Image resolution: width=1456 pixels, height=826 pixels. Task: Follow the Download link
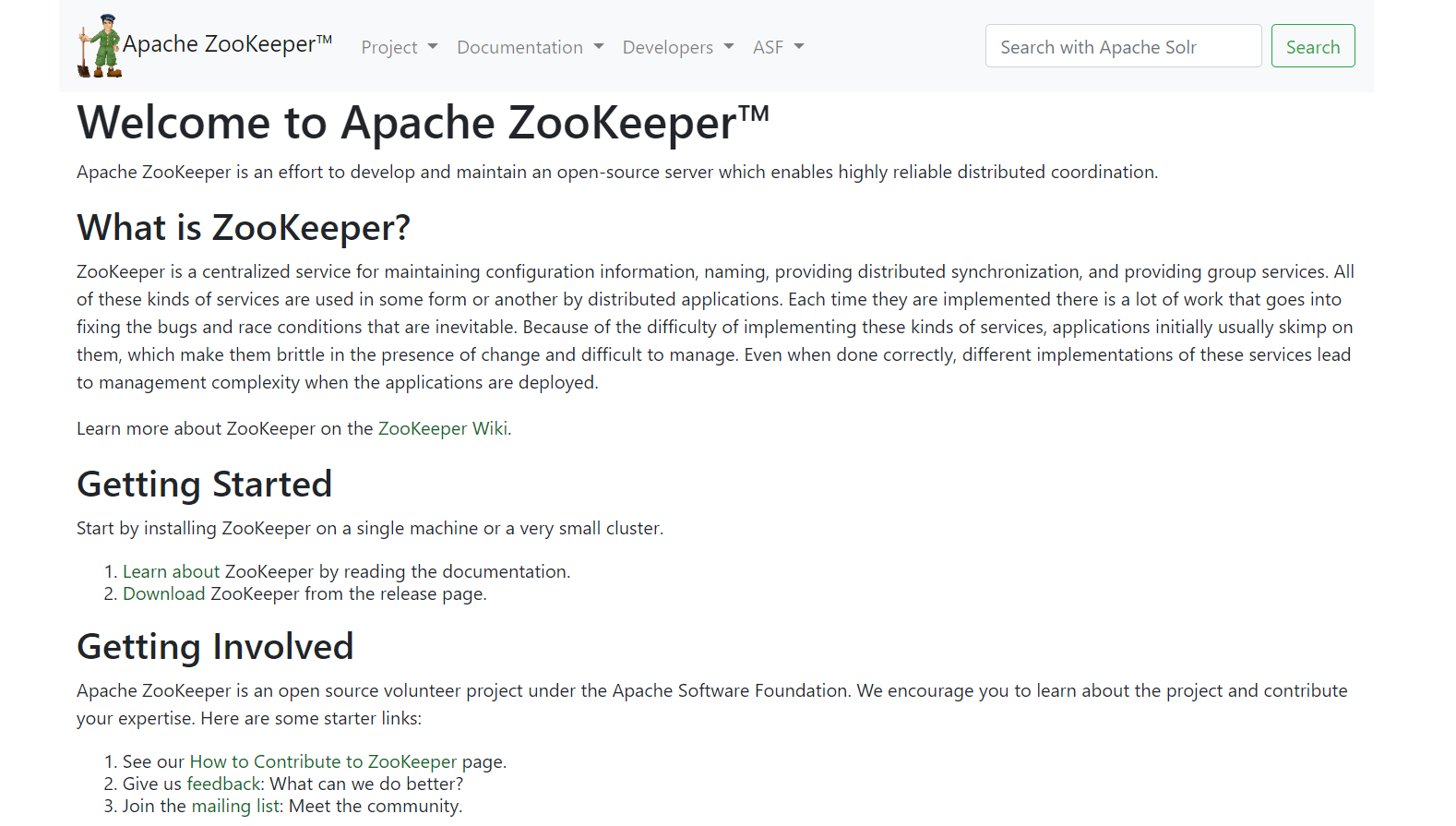click(164, 593)
